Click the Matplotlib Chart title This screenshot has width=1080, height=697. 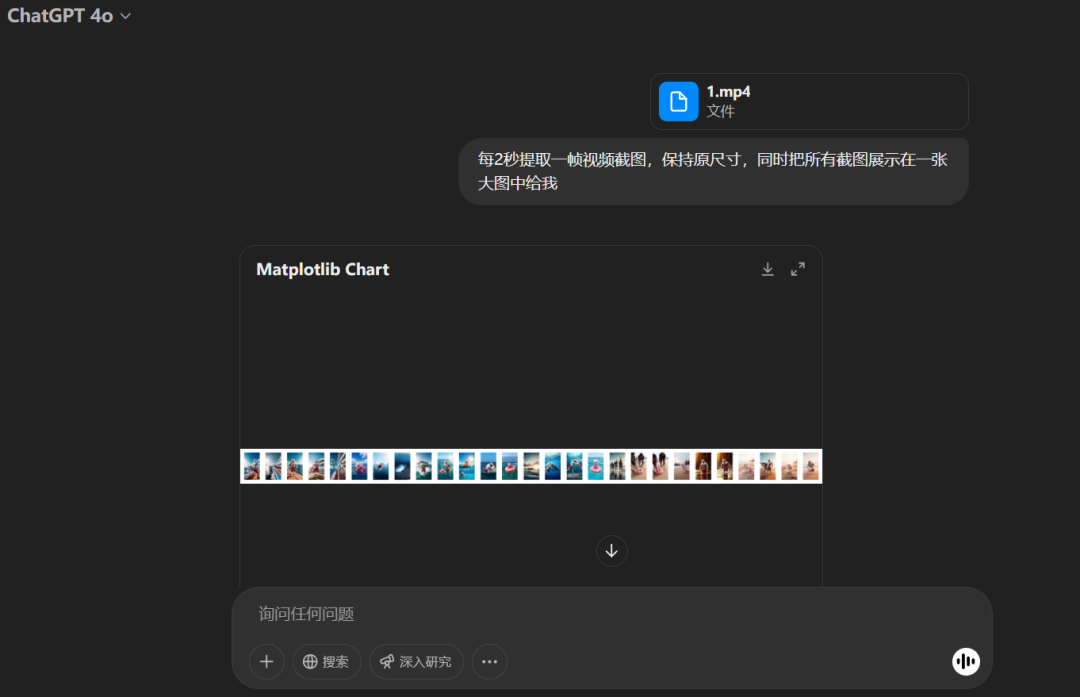tap(322, 269)
